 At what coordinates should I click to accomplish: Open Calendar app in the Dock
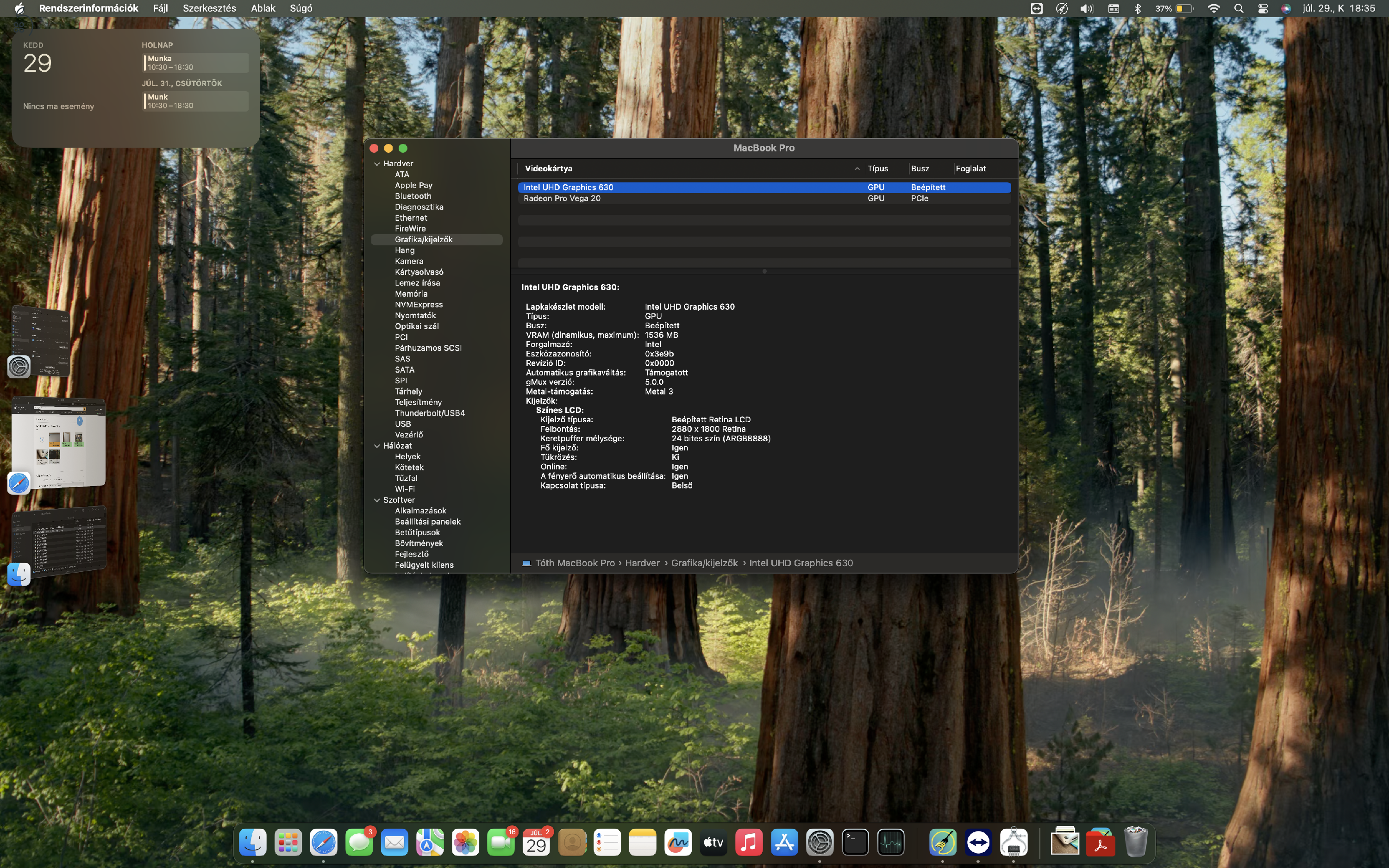click(536, 842)
